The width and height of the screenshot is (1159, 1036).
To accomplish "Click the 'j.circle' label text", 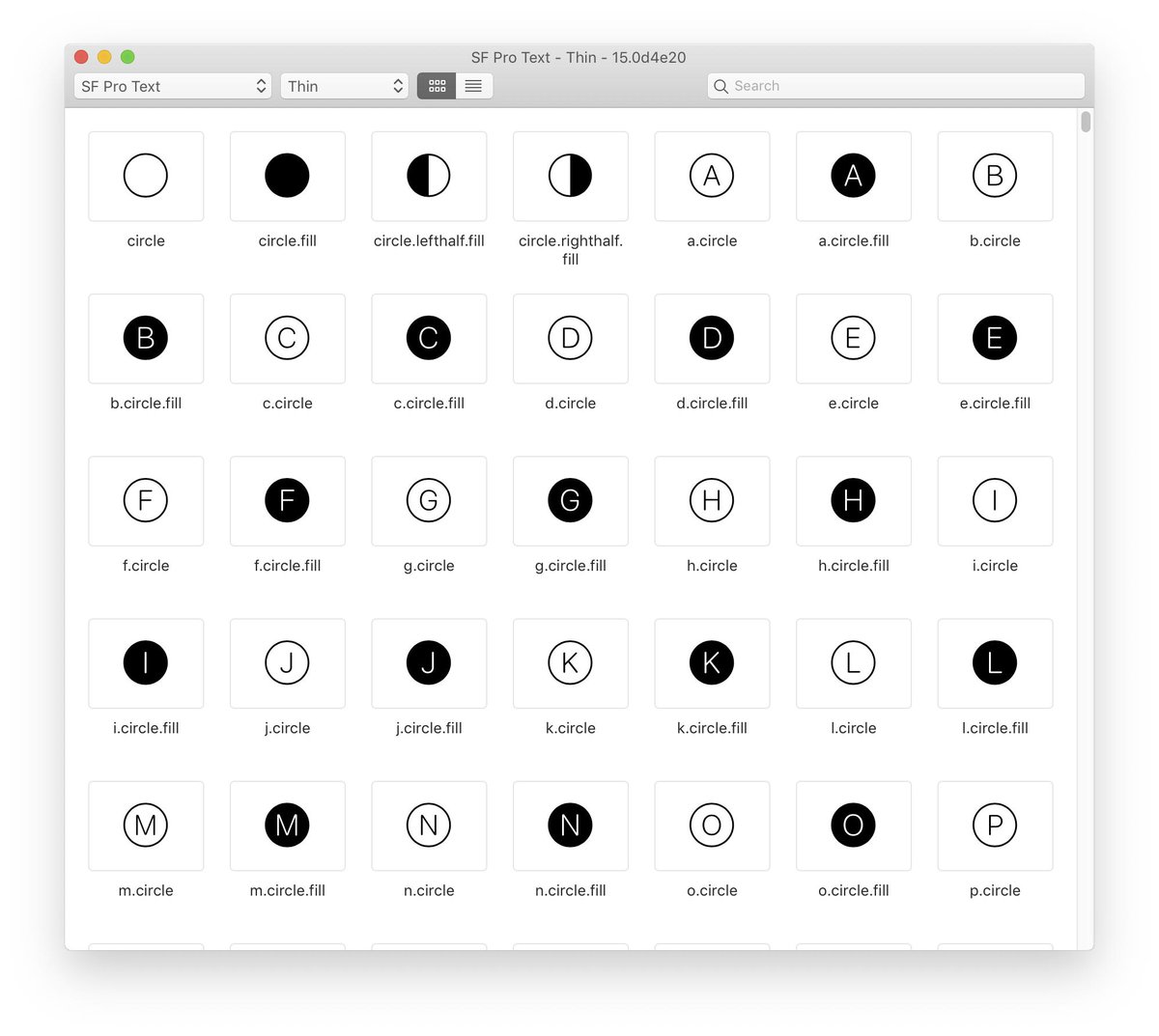I will (x=288, y=729).
